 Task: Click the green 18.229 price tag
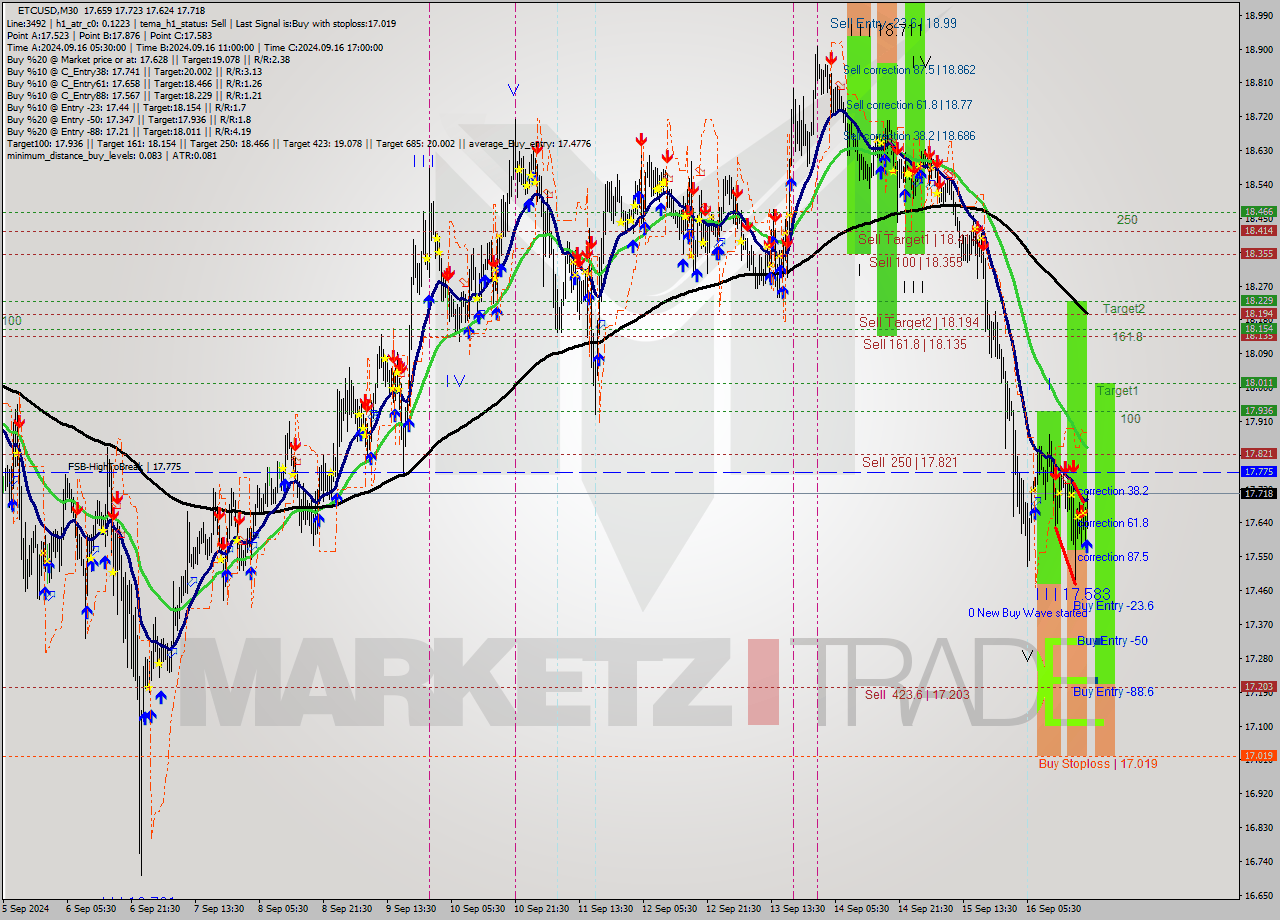click(x=1258, y=300)
